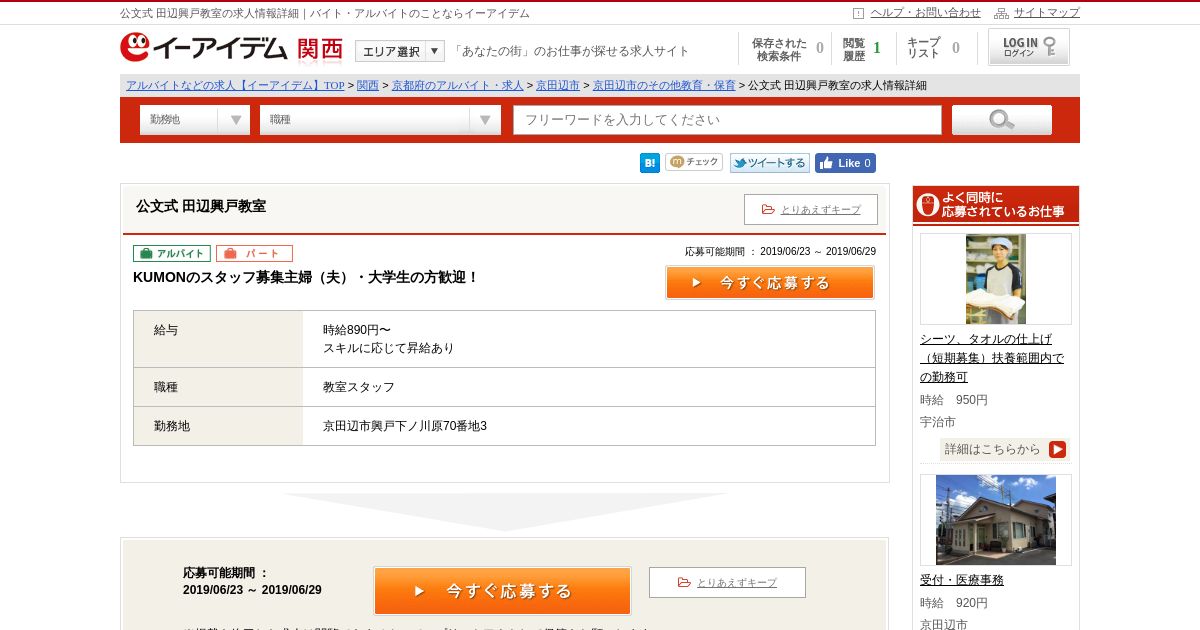Go to 京田辺市 breadcrumb link
The image size is (1200, 630).
pos(558,86)
